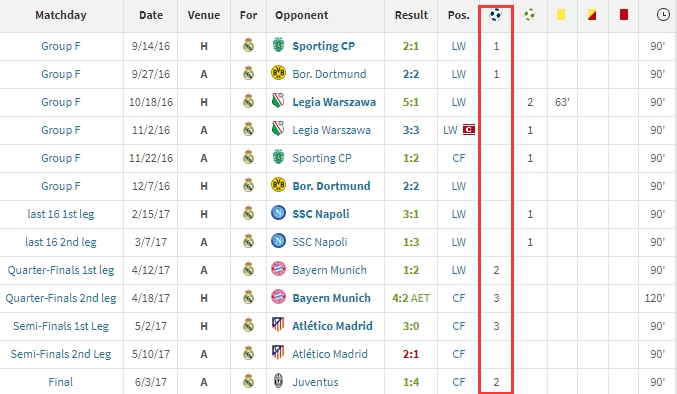Click the second yellow card column icon
The image size is (677, 394).
point(592,15)
